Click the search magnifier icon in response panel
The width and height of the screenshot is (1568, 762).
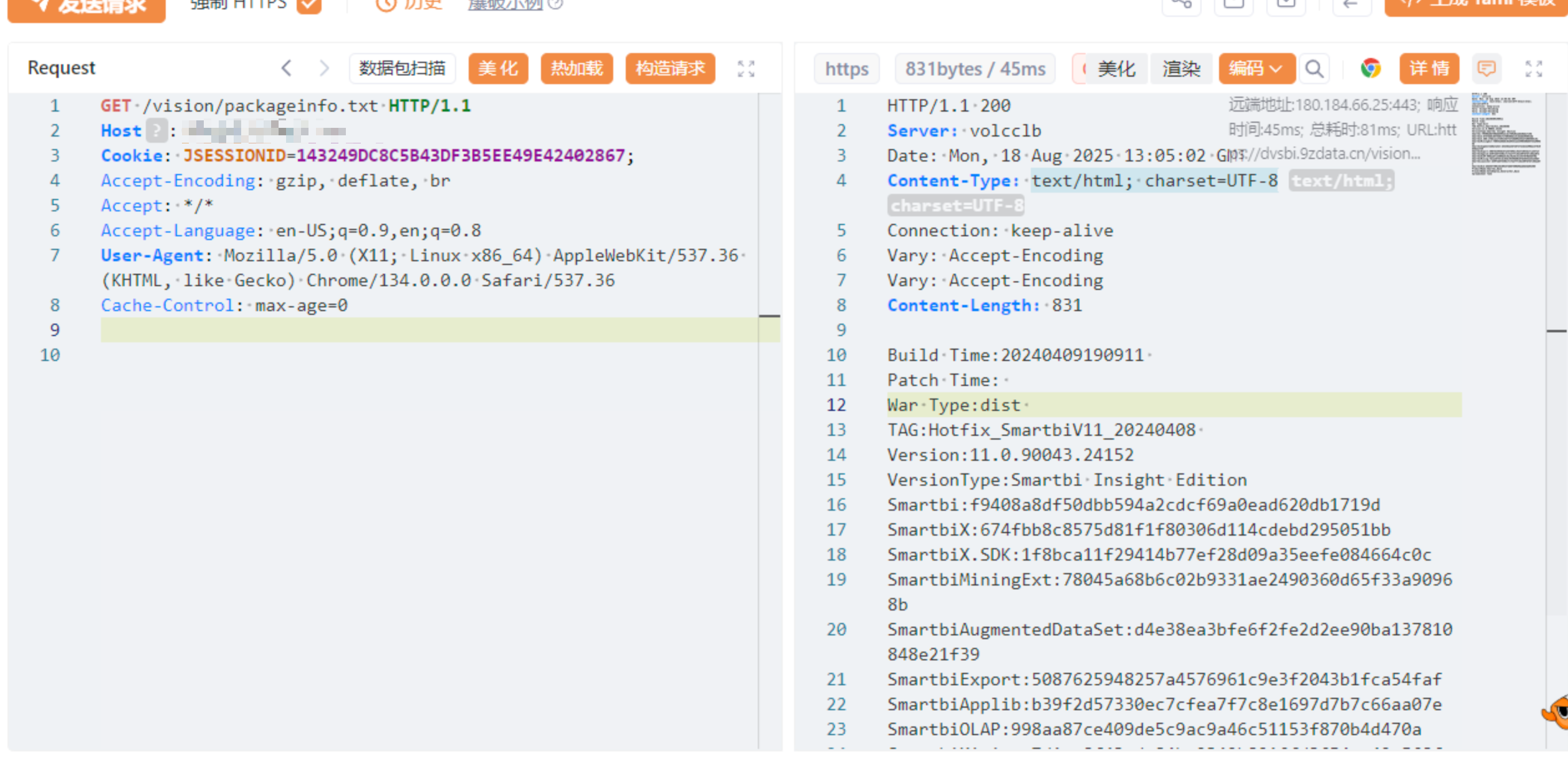tap(1314, 69)
